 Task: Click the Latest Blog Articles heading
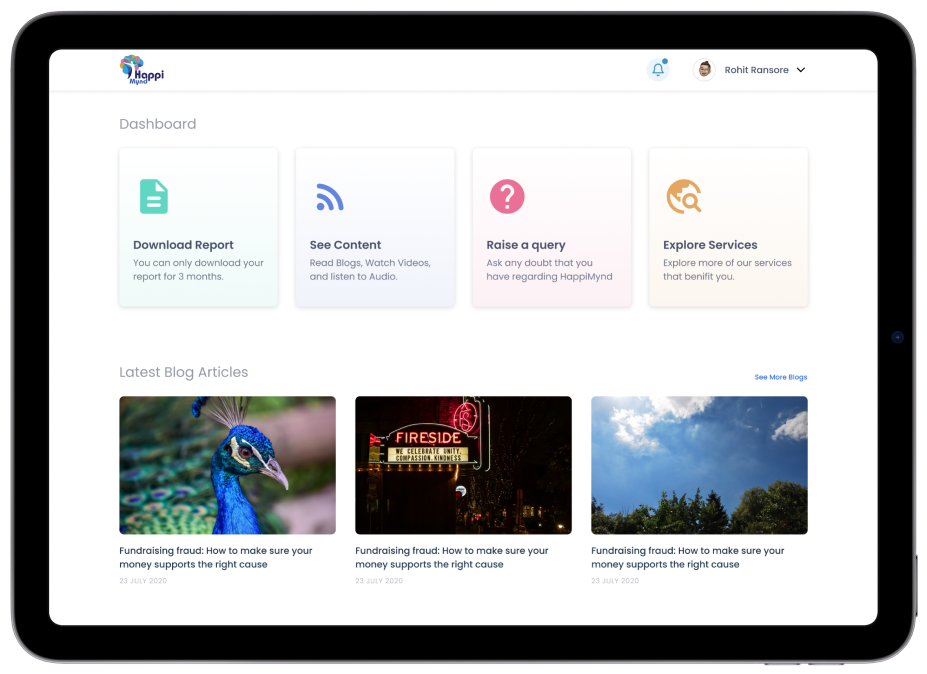184,372
